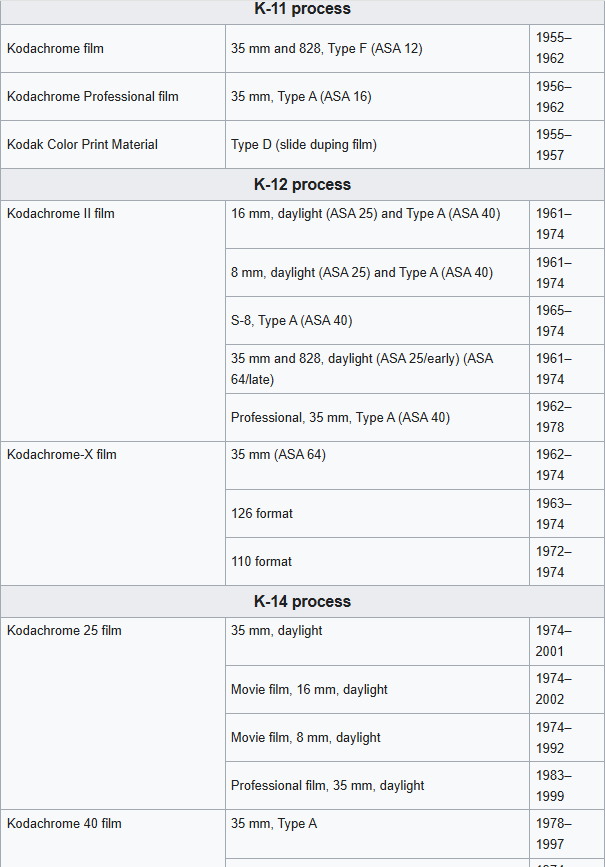Select the Kodachrome II film cell
Image resolution: width=605 pixels, height=867 pixels.
(61, 214)
